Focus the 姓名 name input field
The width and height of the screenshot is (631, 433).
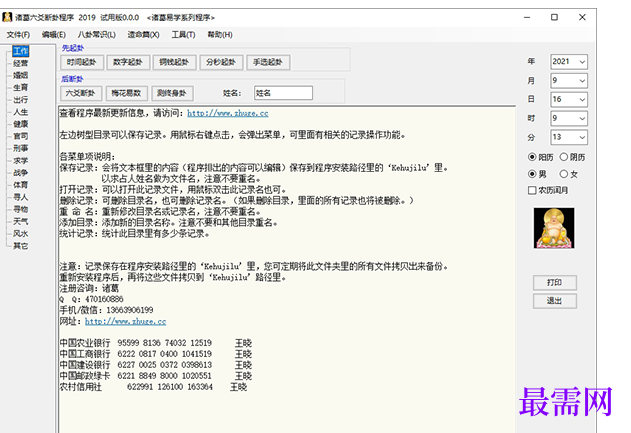(x=283, y=93)
